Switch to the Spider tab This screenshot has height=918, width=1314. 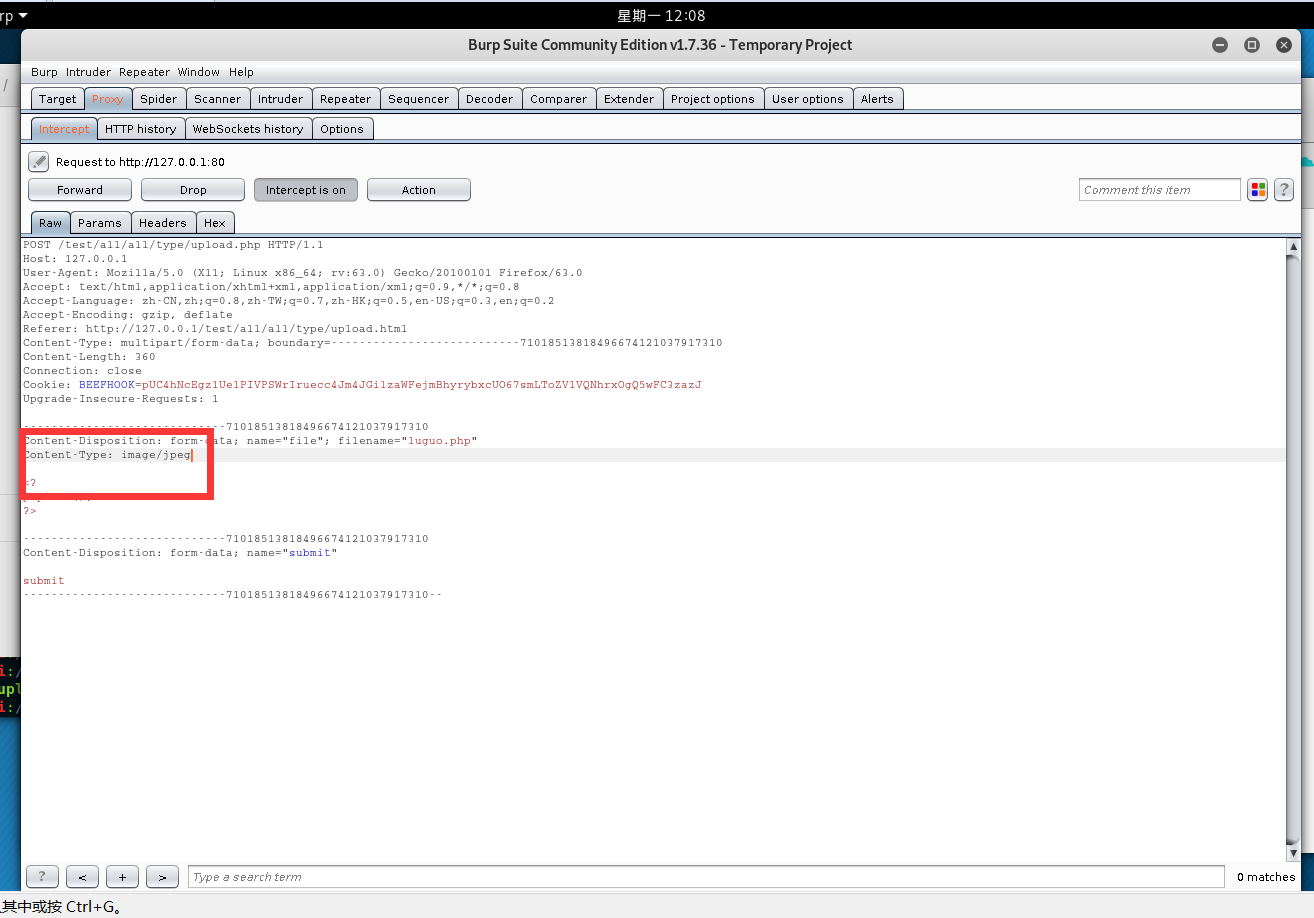point(159,99)
